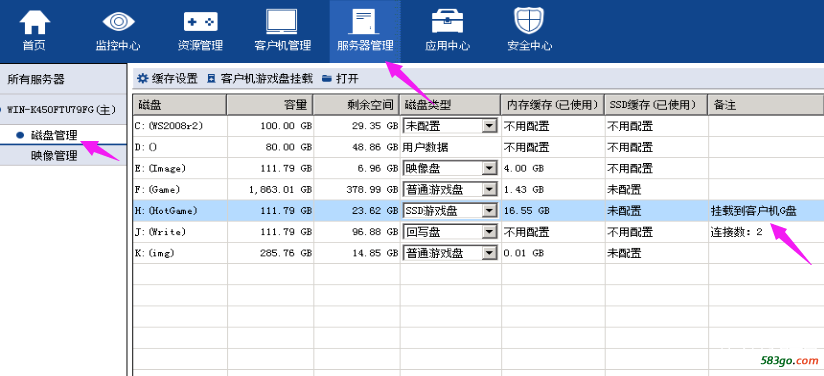Click the 客户机游戏盘挂载 disk icon
824x376 pixels.
coord(212,79)
